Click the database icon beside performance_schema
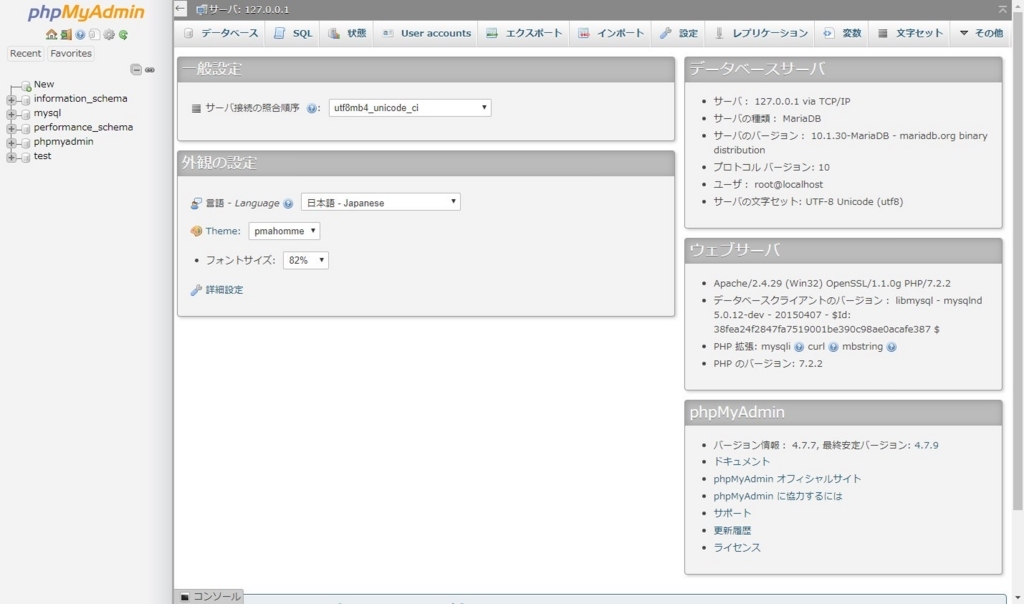The height and width of the screenshot is (604, 1024). coord(25,128)
